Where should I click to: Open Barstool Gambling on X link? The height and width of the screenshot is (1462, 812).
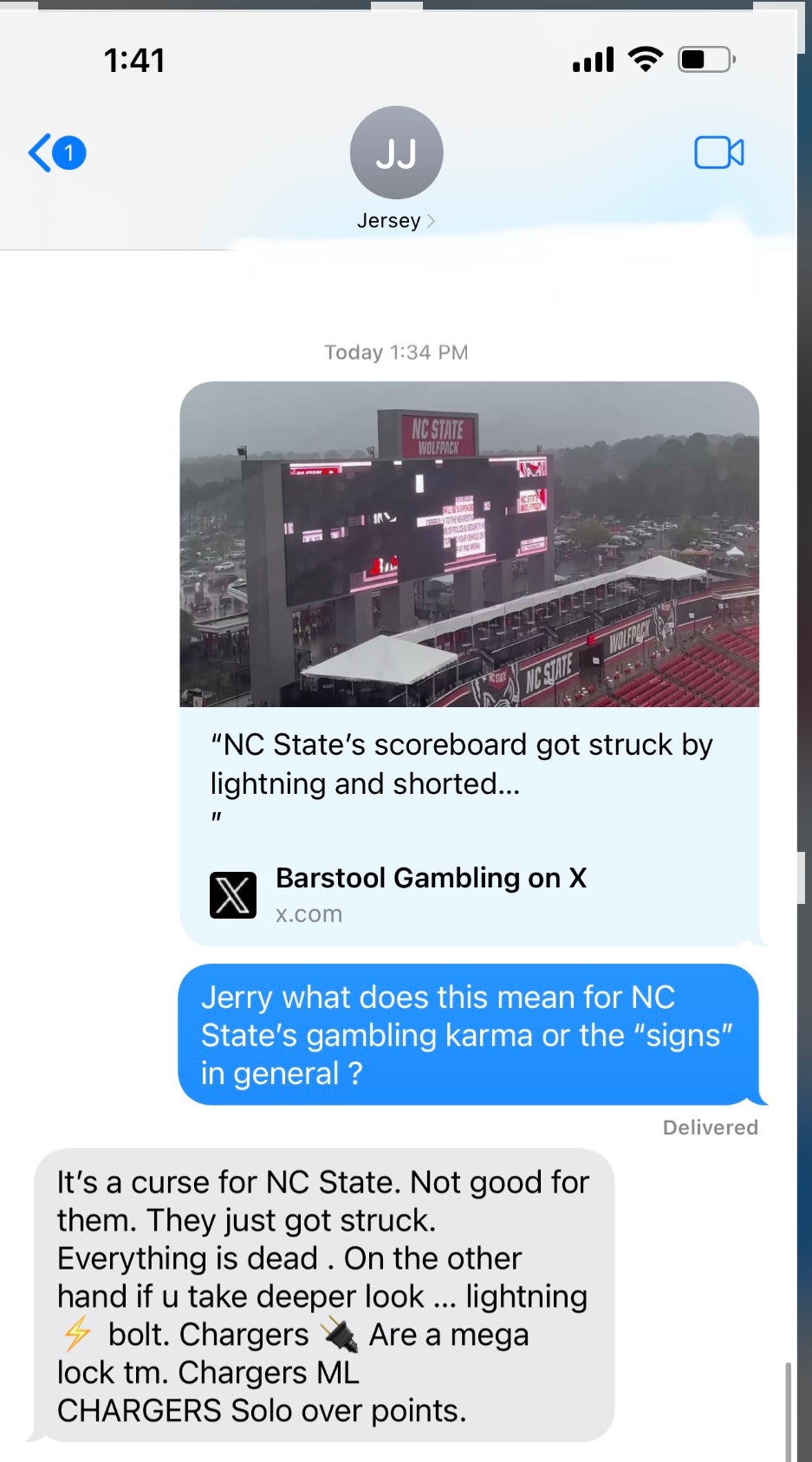431,878
